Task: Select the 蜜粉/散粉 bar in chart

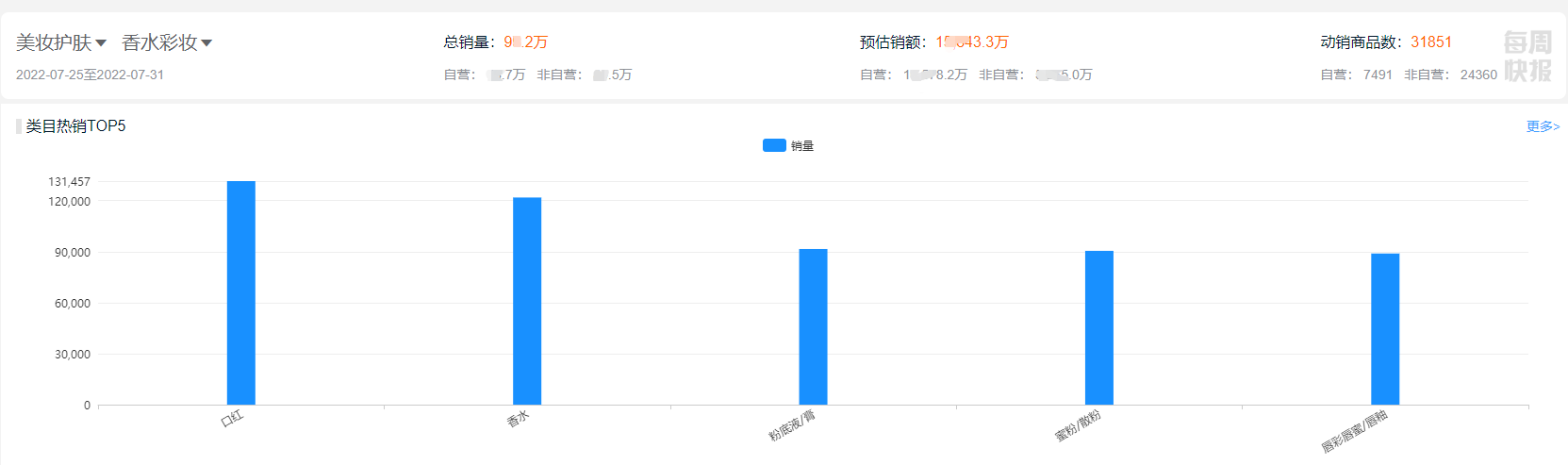Action: [x=1098, y=327]
